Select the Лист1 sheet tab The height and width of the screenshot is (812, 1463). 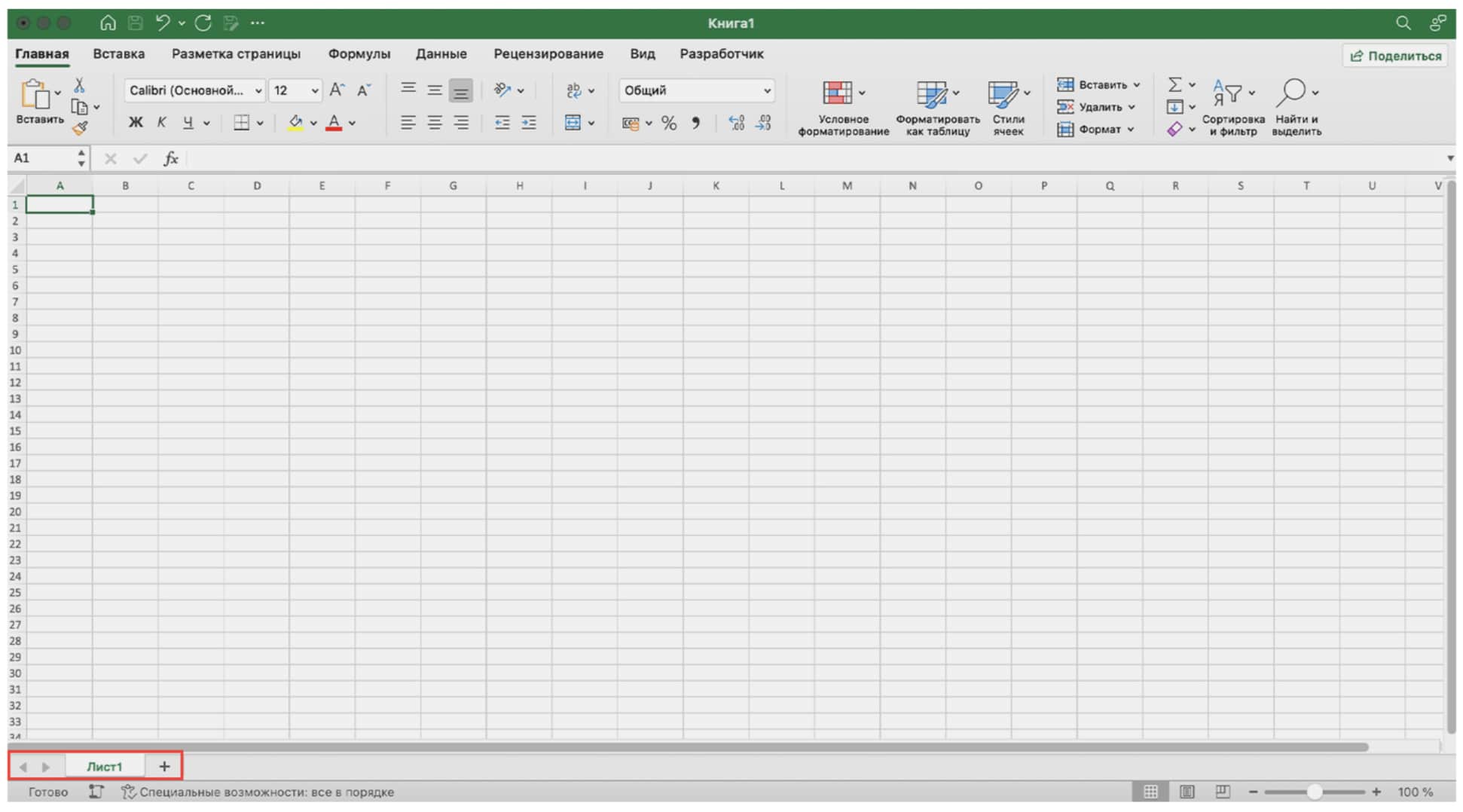click(104, 767)
